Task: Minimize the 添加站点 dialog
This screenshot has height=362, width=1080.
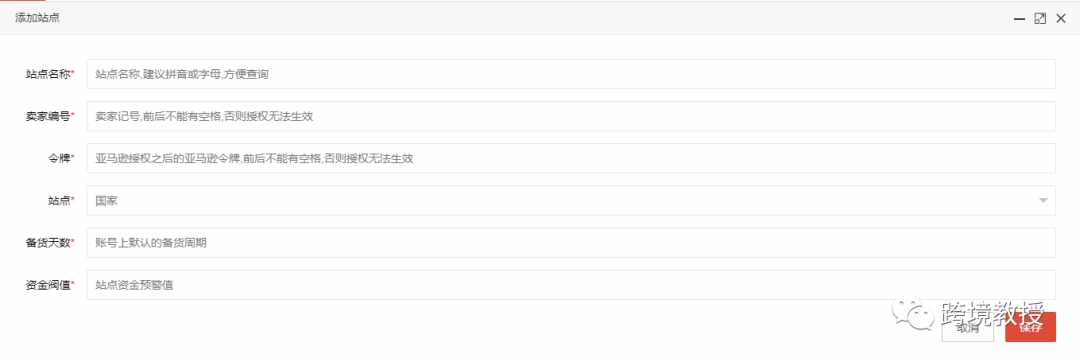Action: point(1019,19)
